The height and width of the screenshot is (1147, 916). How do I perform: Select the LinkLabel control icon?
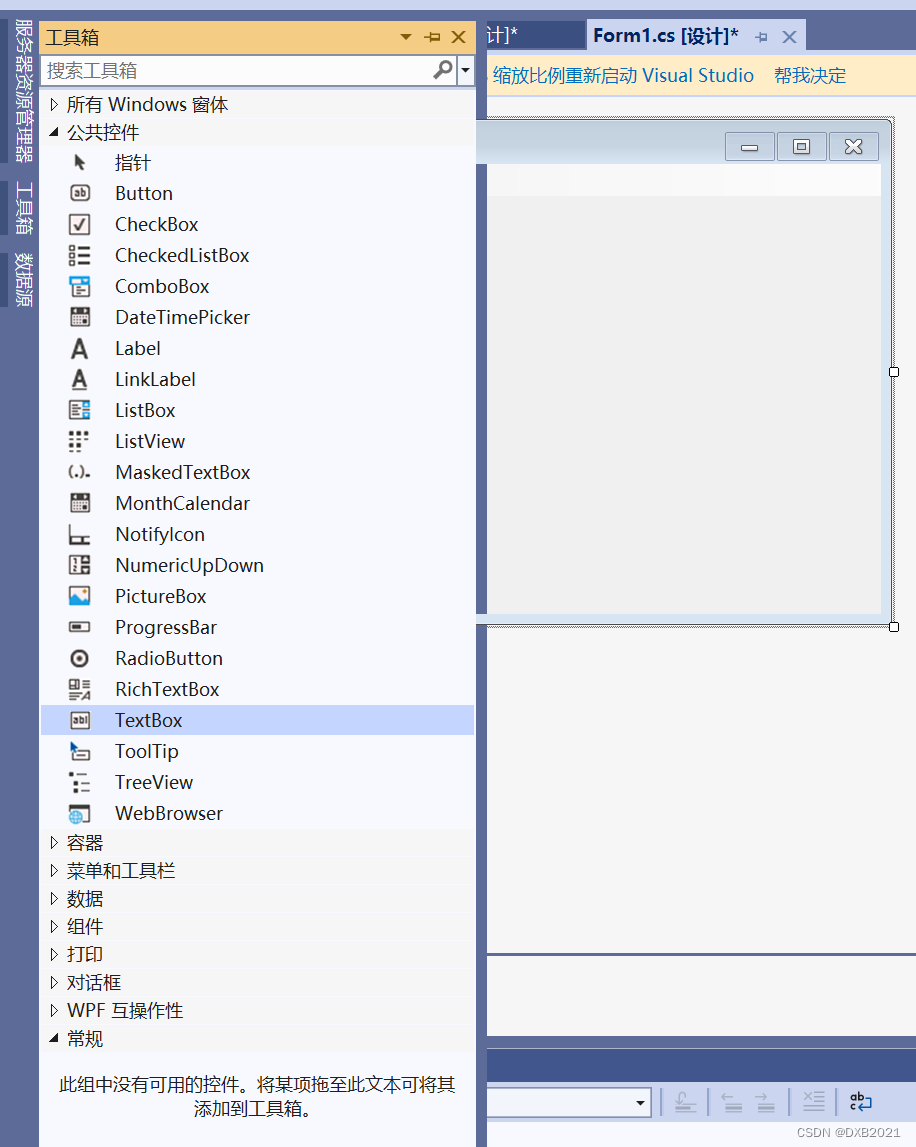(80, 379)
